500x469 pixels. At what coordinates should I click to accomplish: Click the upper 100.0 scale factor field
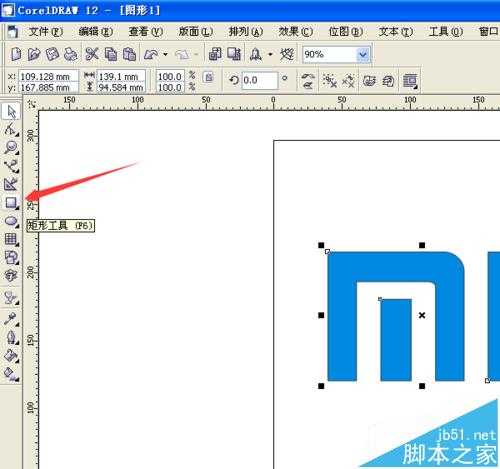click(x=170, y=76)
